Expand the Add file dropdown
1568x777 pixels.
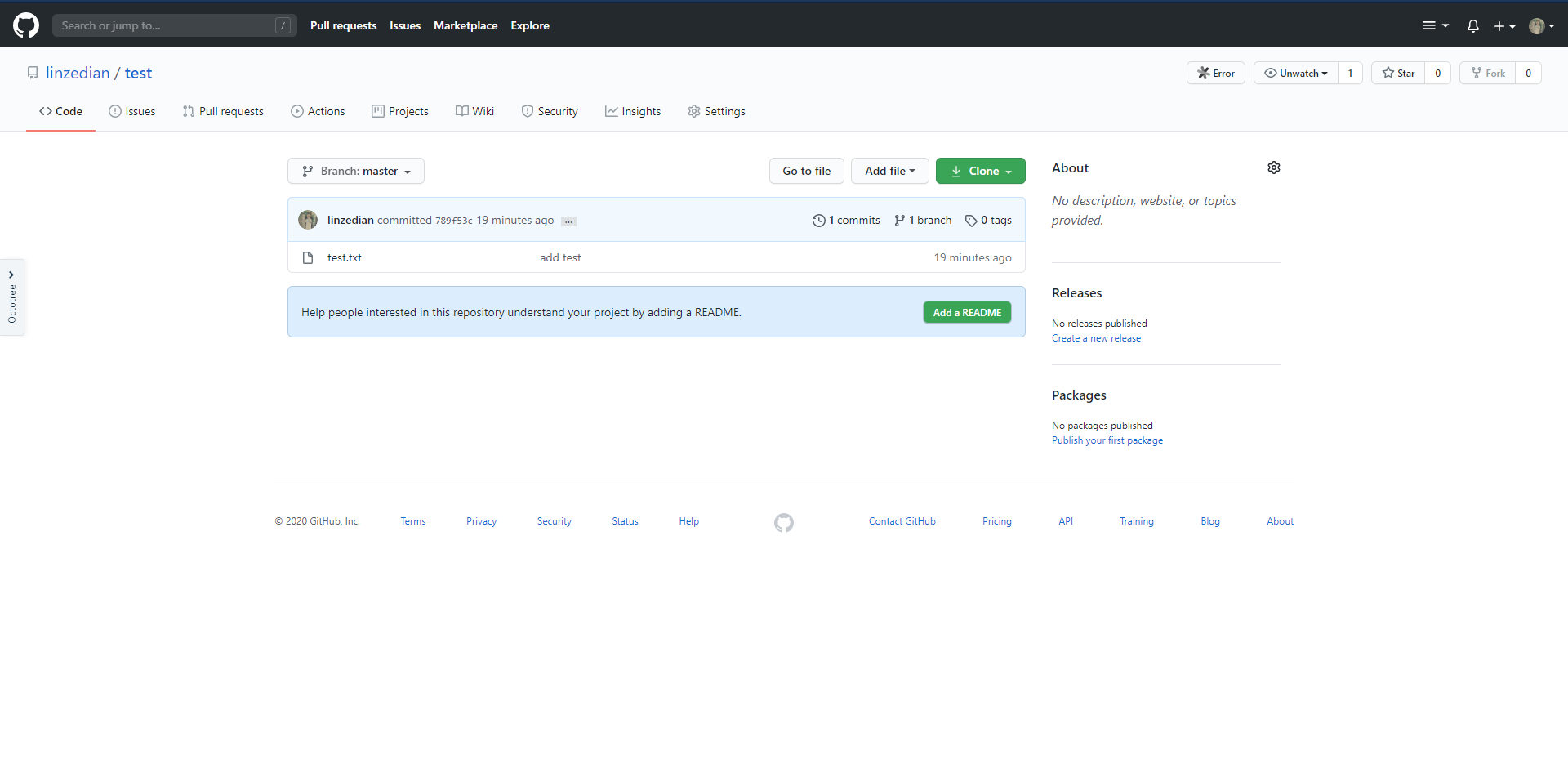(890, 171)
